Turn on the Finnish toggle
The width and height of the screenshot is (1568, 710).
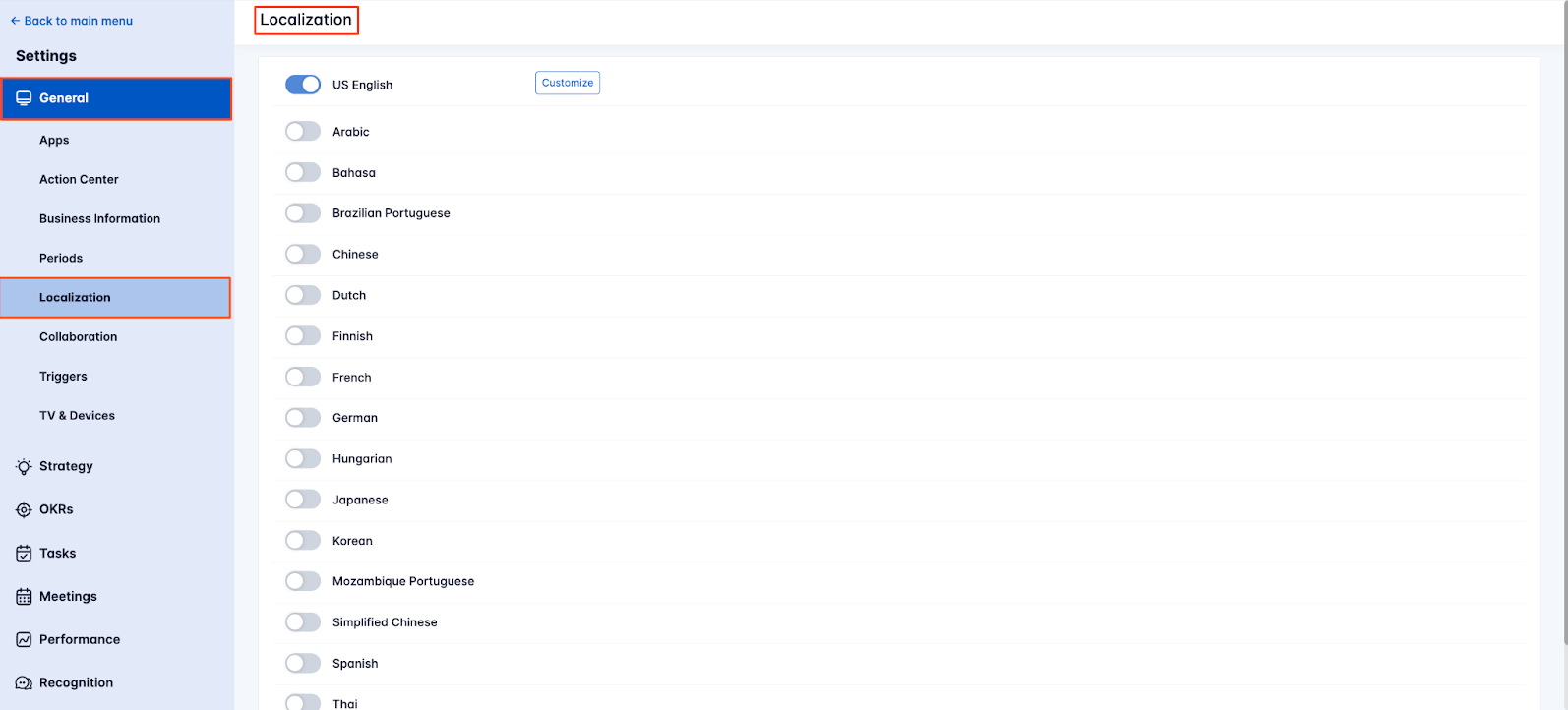[303, 335]
